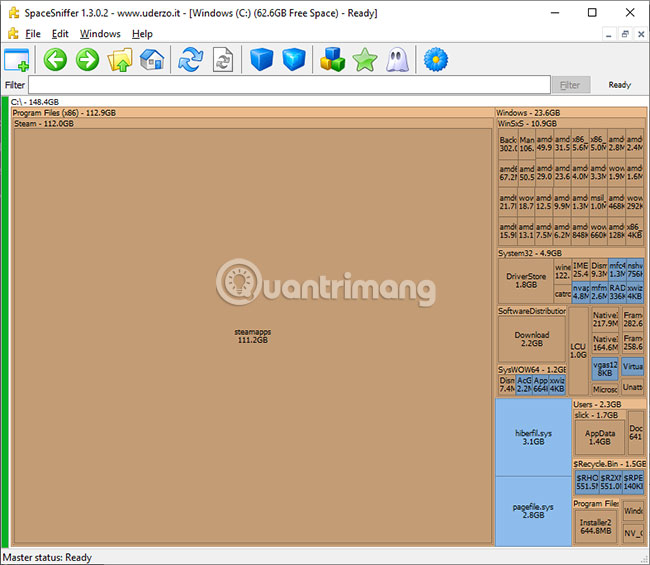
Task: Click the SoftwareDistribution folder header
Action: tap(532, 311)
